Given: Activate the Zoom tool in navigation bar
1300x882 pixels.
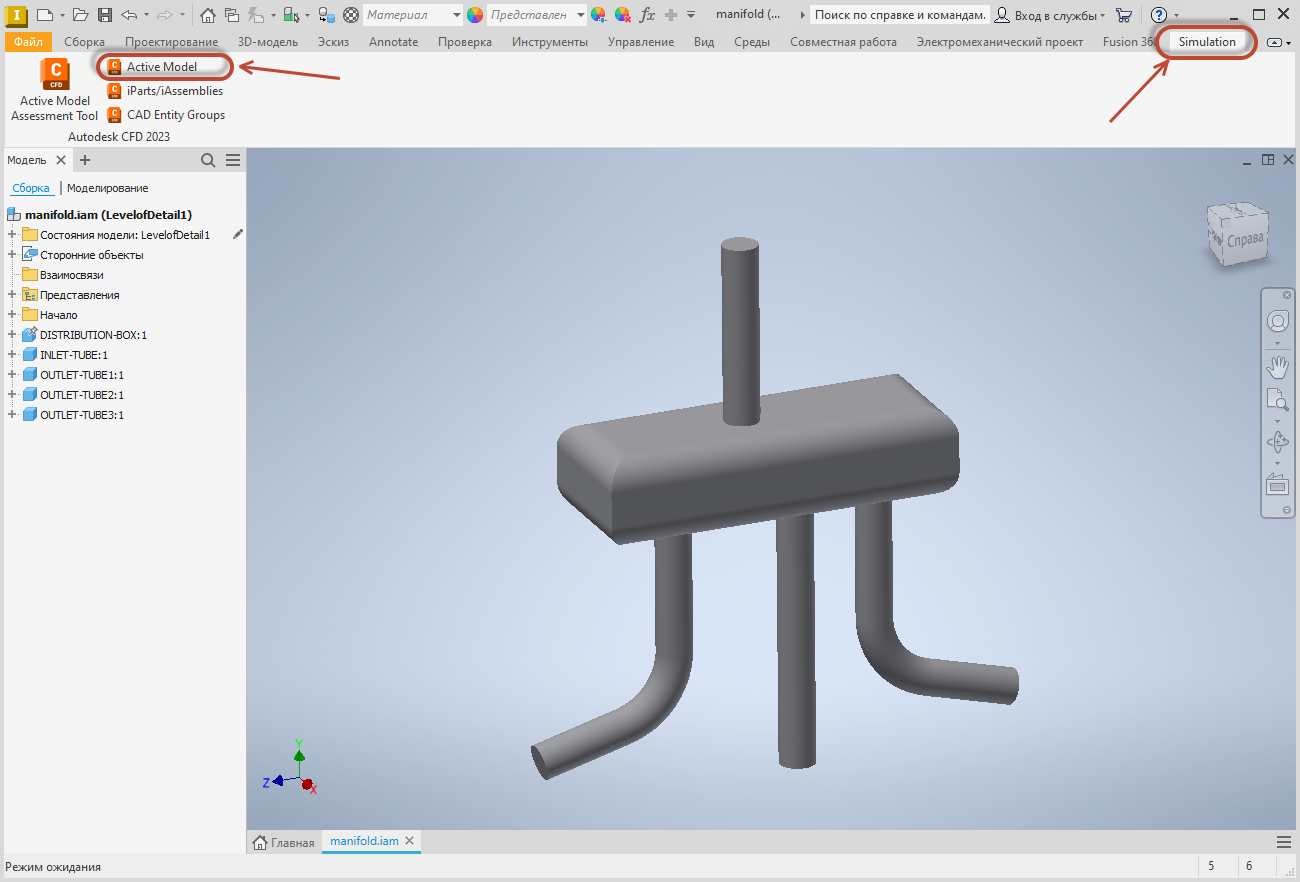Looking at the screenshot, I should [1278, 400].
